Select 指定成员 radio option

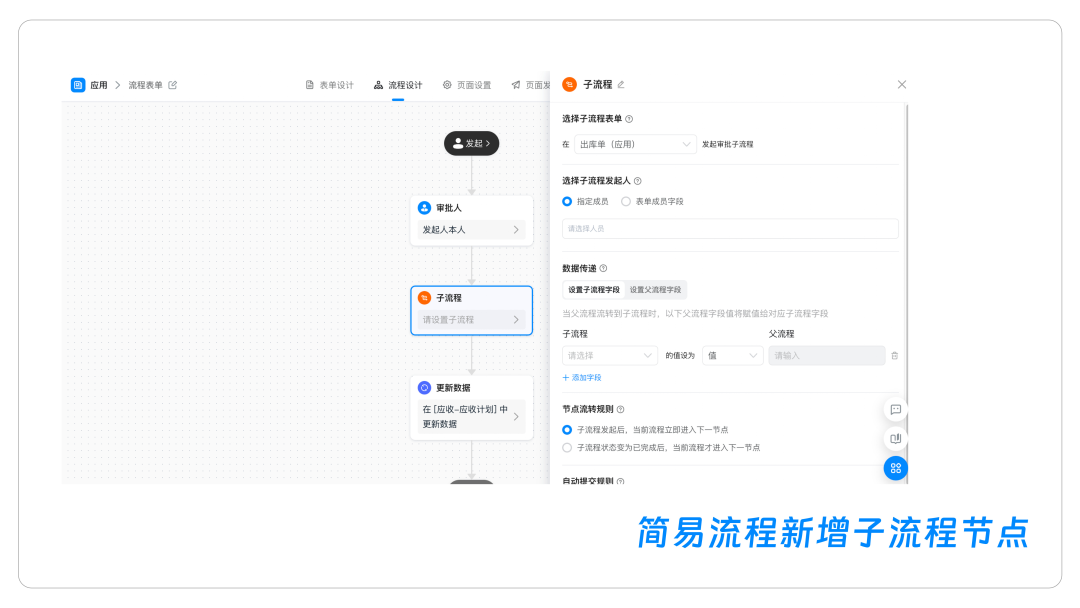(x=567, y=202)
